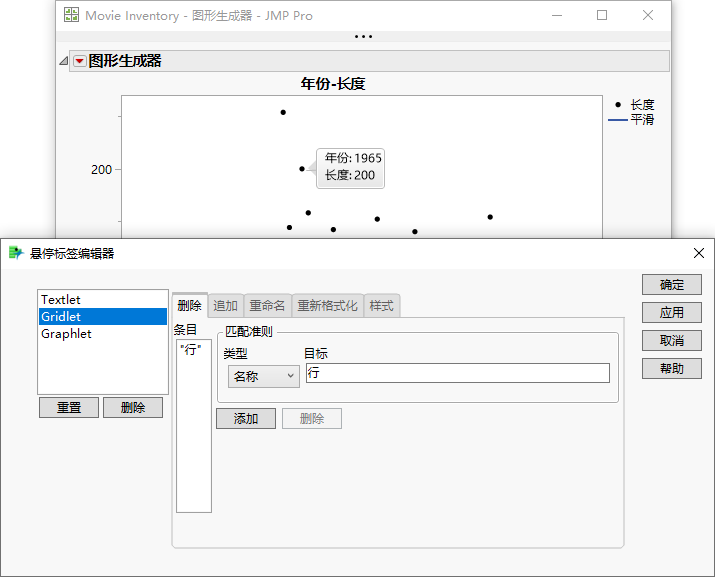Viewport: 715px width, 577px height.
Task: Select Gridlet in the list
Action: (103, 317)
